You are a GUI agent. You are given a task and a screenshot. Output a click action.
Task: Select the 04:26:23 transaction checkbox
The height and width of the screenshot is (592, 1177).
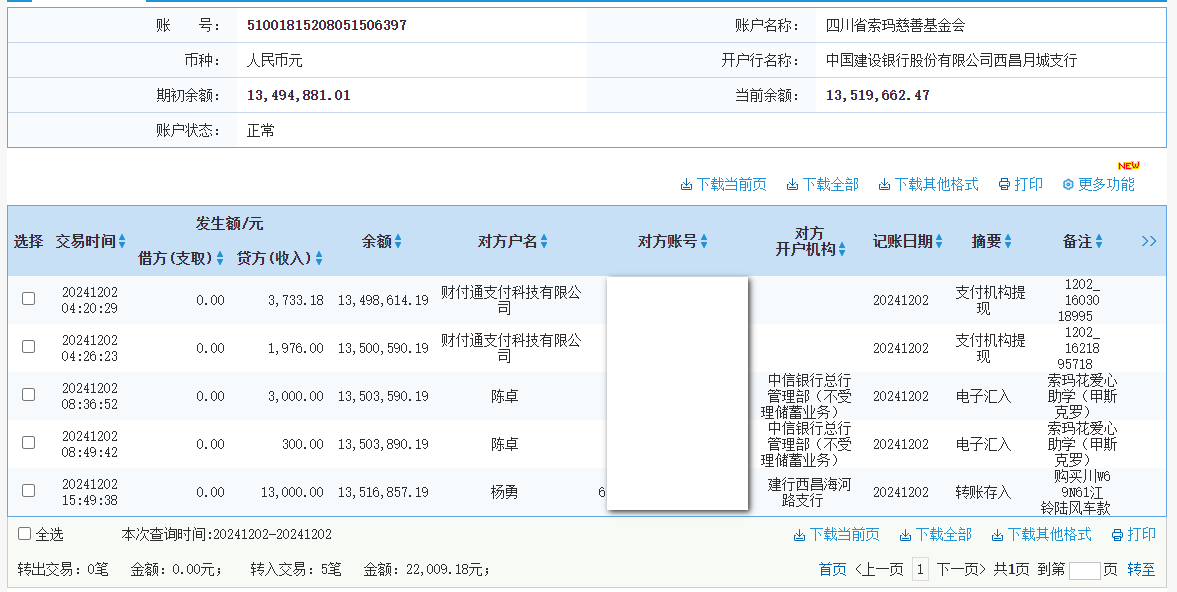29,347
